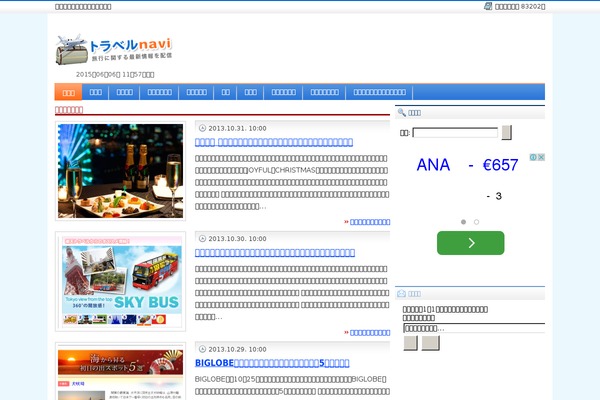Image resolution: width=600 pixels, height=400 pixels.
Task: Click the red section heading above articles
Action: [x=69, y=110]
